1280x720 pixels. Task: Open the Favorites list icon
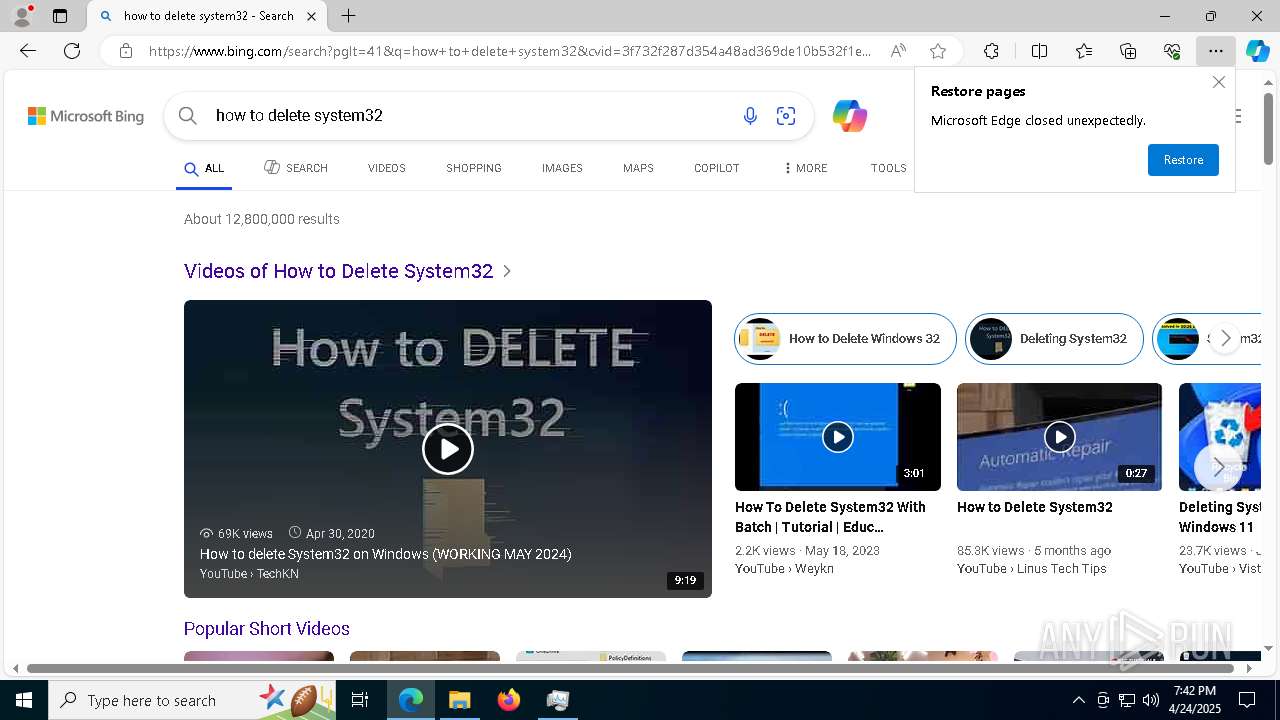1084,51
